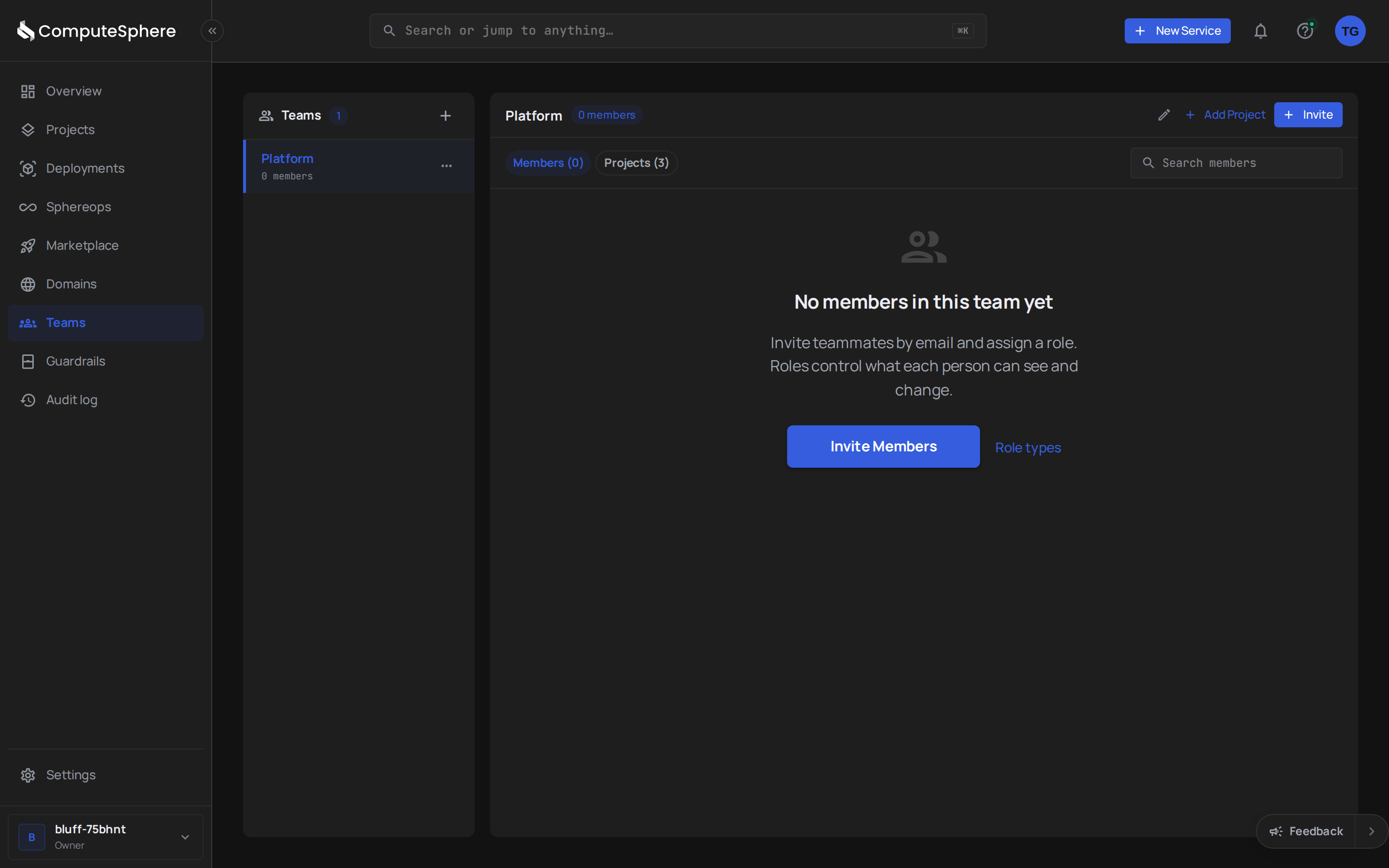
Task: Switch to the Projects (3) tab
Action: pyautogui.click(x=637, y=163)
